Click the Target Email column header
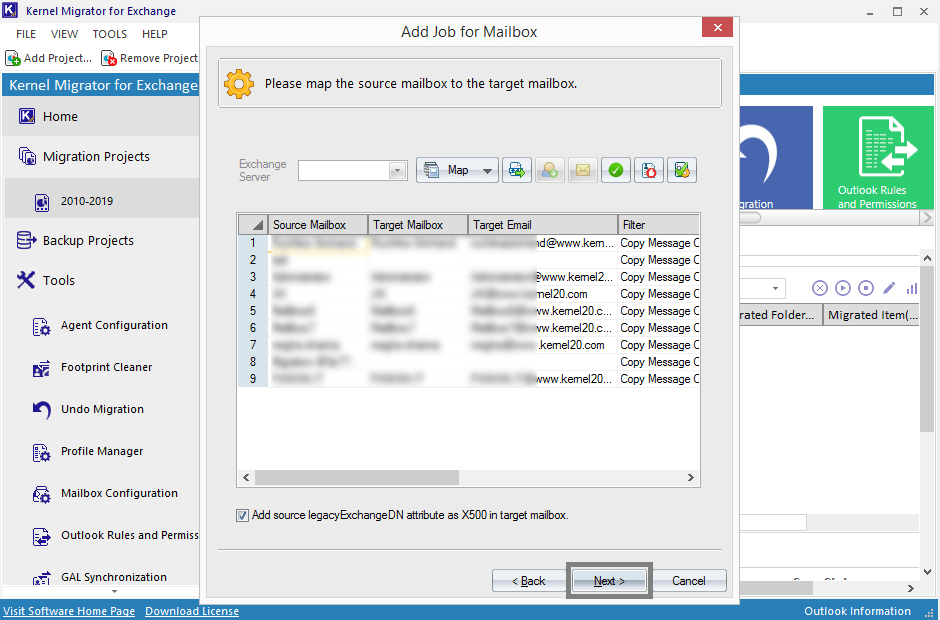 (x=543, y=225)
